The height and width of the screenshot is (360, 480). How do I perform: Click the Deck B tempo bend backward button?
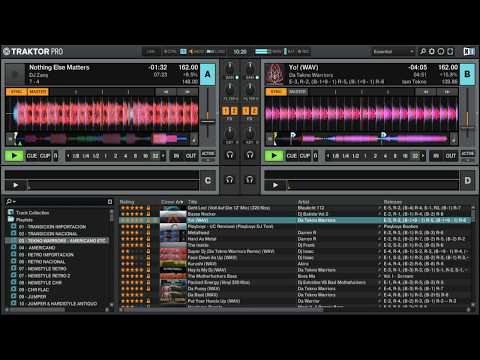tap(426, 92)
